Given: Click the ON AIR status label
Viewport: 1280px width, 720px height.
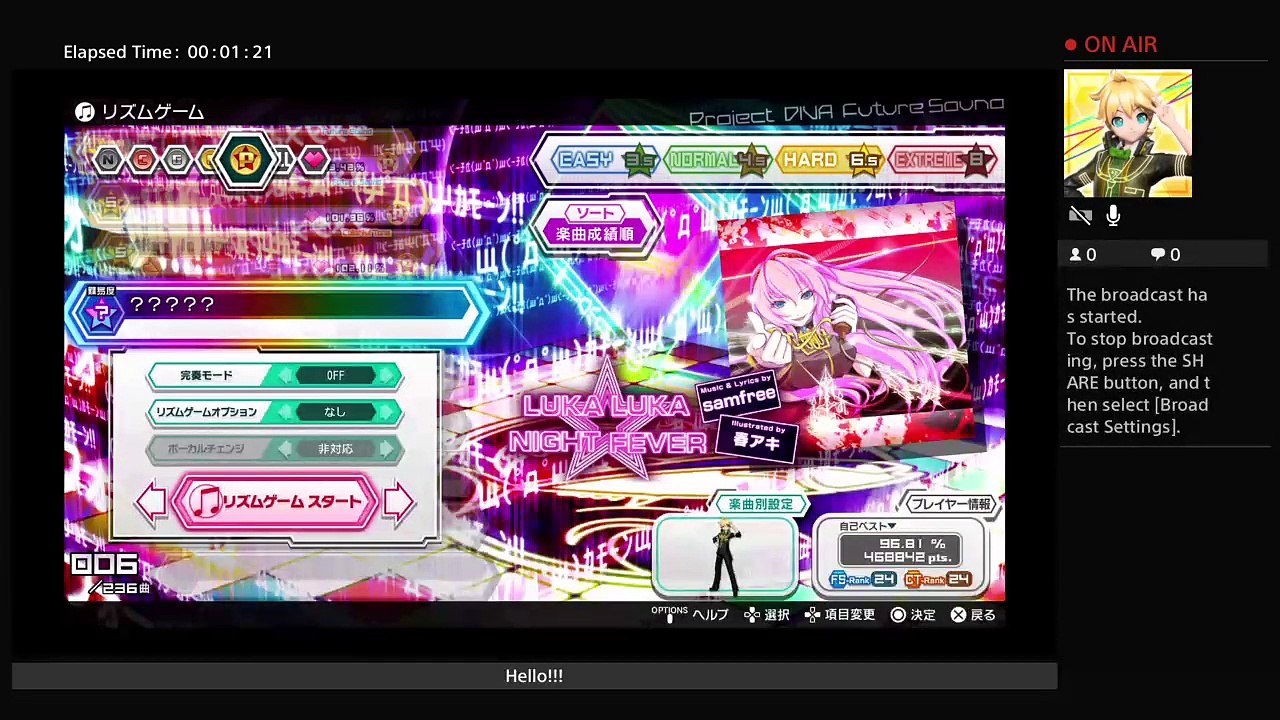Looking at the screenshot, I should click(x=1121, y=45).
